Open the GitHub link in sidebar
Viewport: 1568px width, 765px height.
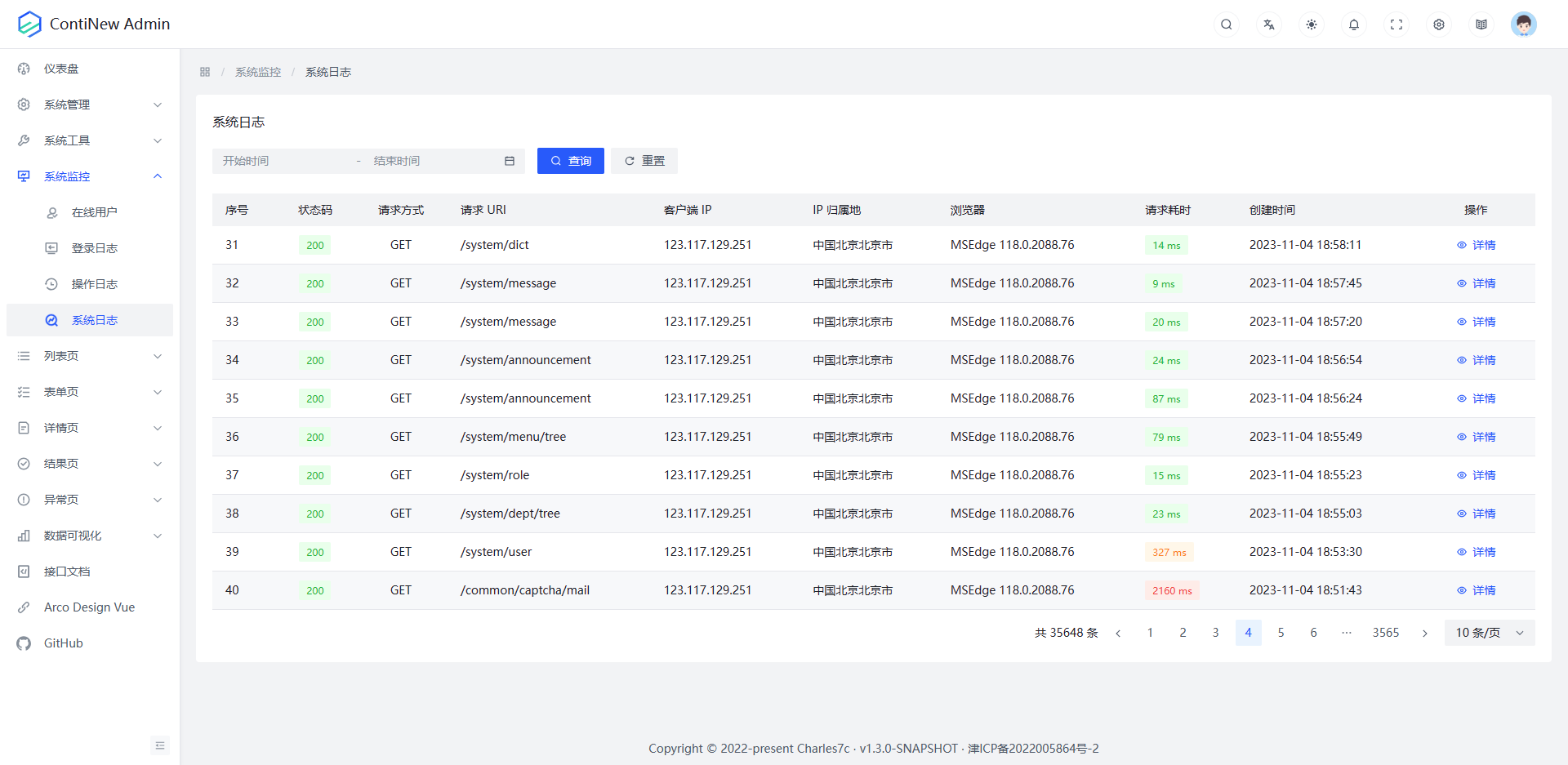(63, 643)
